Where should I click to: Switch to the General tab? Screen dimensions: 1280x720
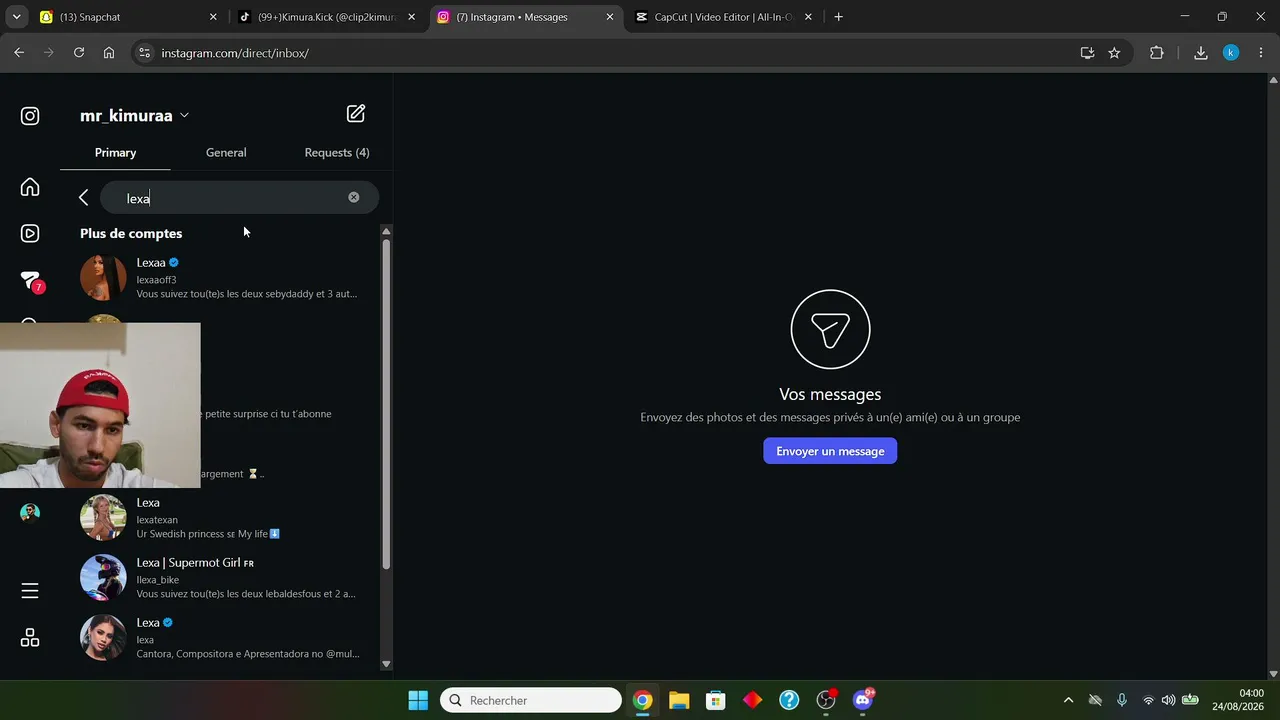coord(226,153)
